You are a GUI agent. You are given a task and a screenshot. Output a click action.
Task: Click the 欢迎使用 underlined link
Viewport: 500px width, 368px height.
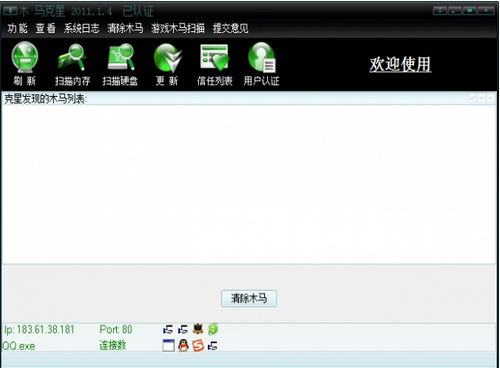click(400, 64)
